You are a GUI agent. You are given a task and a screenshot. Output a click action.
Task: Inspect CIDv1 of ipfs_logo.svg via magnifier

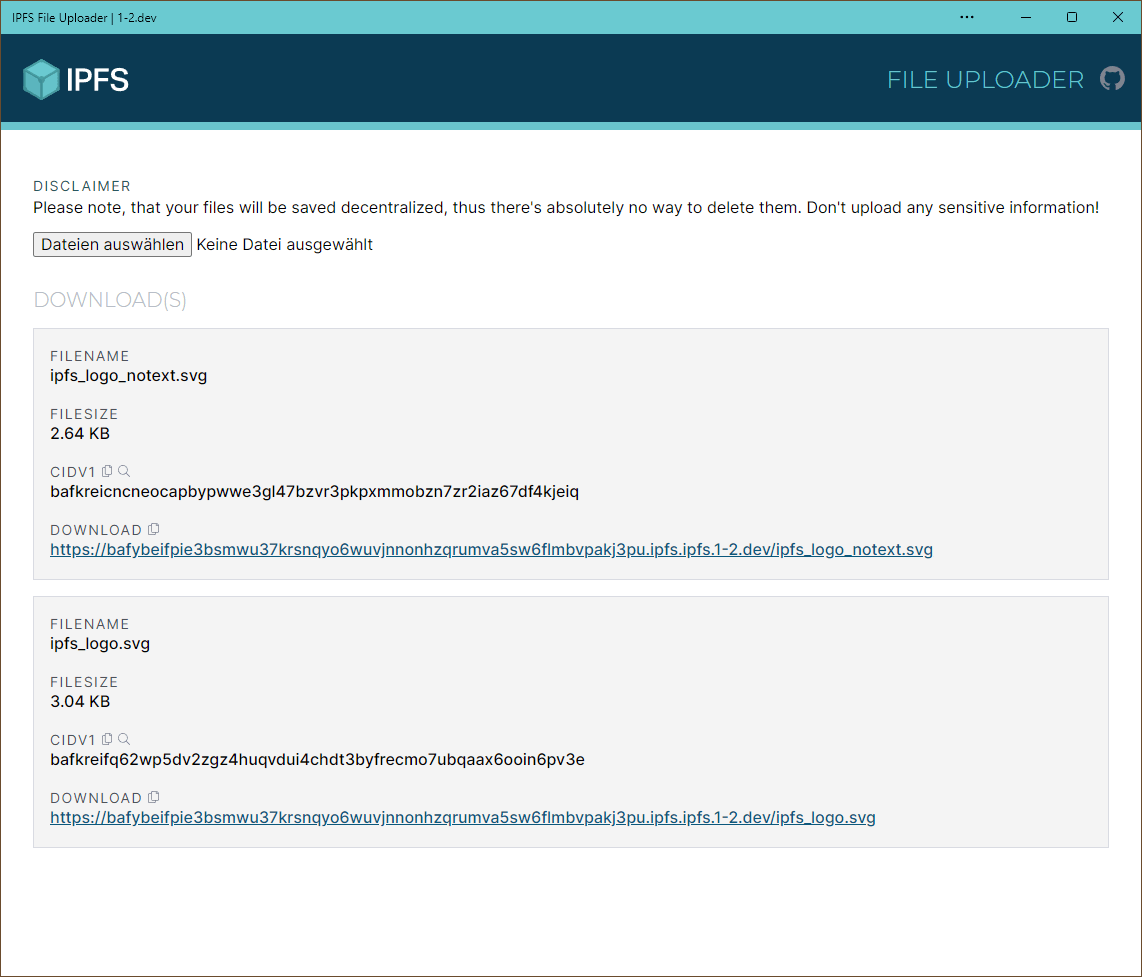coord(125,739)
